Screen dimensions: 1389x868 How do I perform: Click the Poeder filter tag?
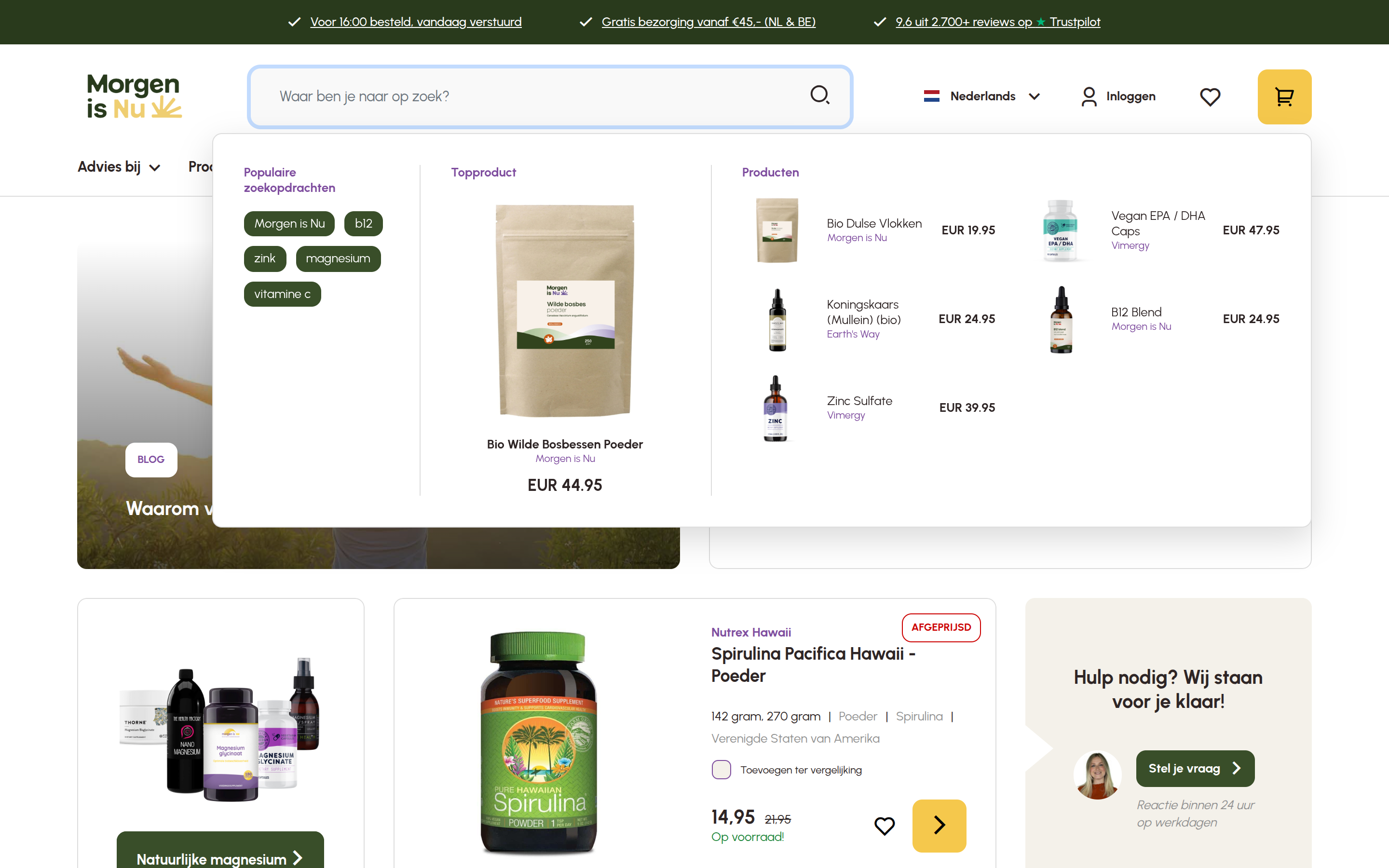pyautogui.click(x=858, y=716)
